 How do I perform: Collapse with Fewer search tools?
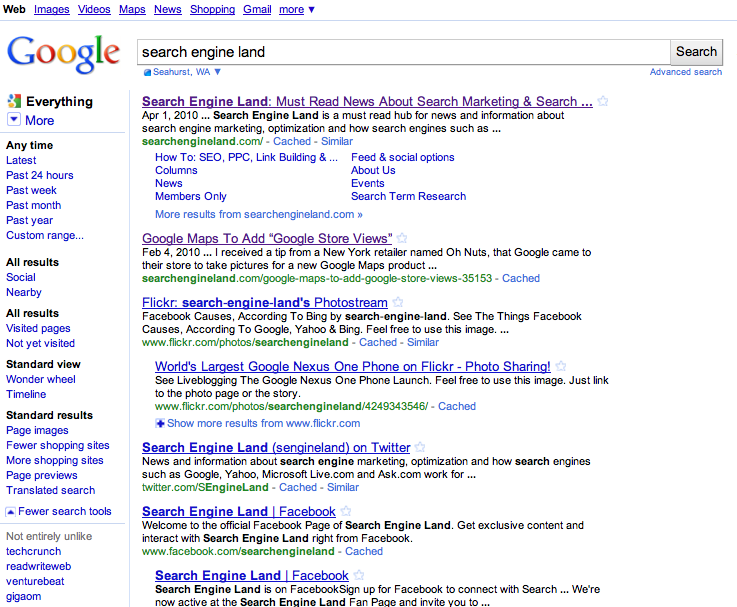(59, 511)
